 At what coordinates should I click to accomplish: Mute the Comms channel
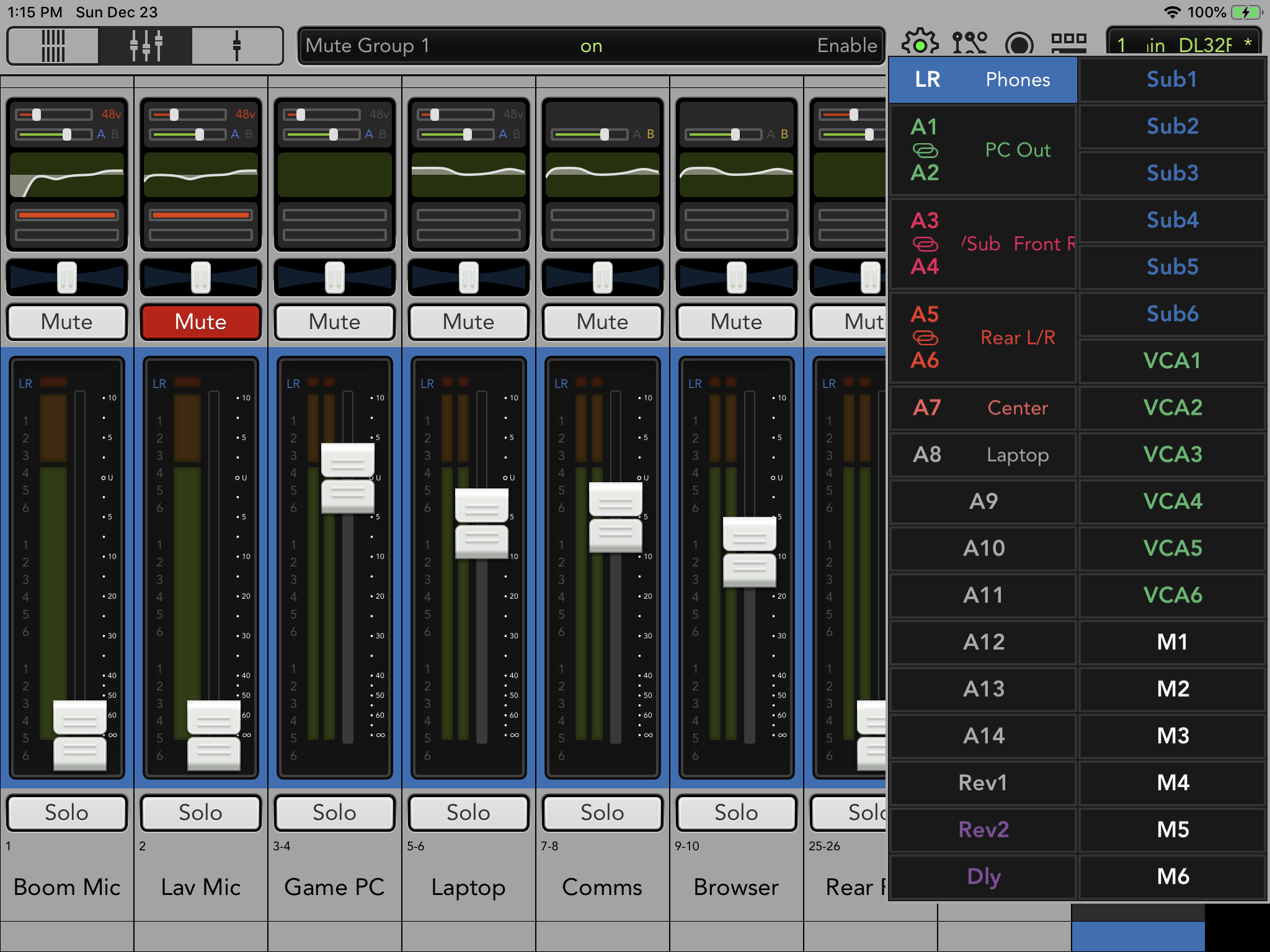603,322
